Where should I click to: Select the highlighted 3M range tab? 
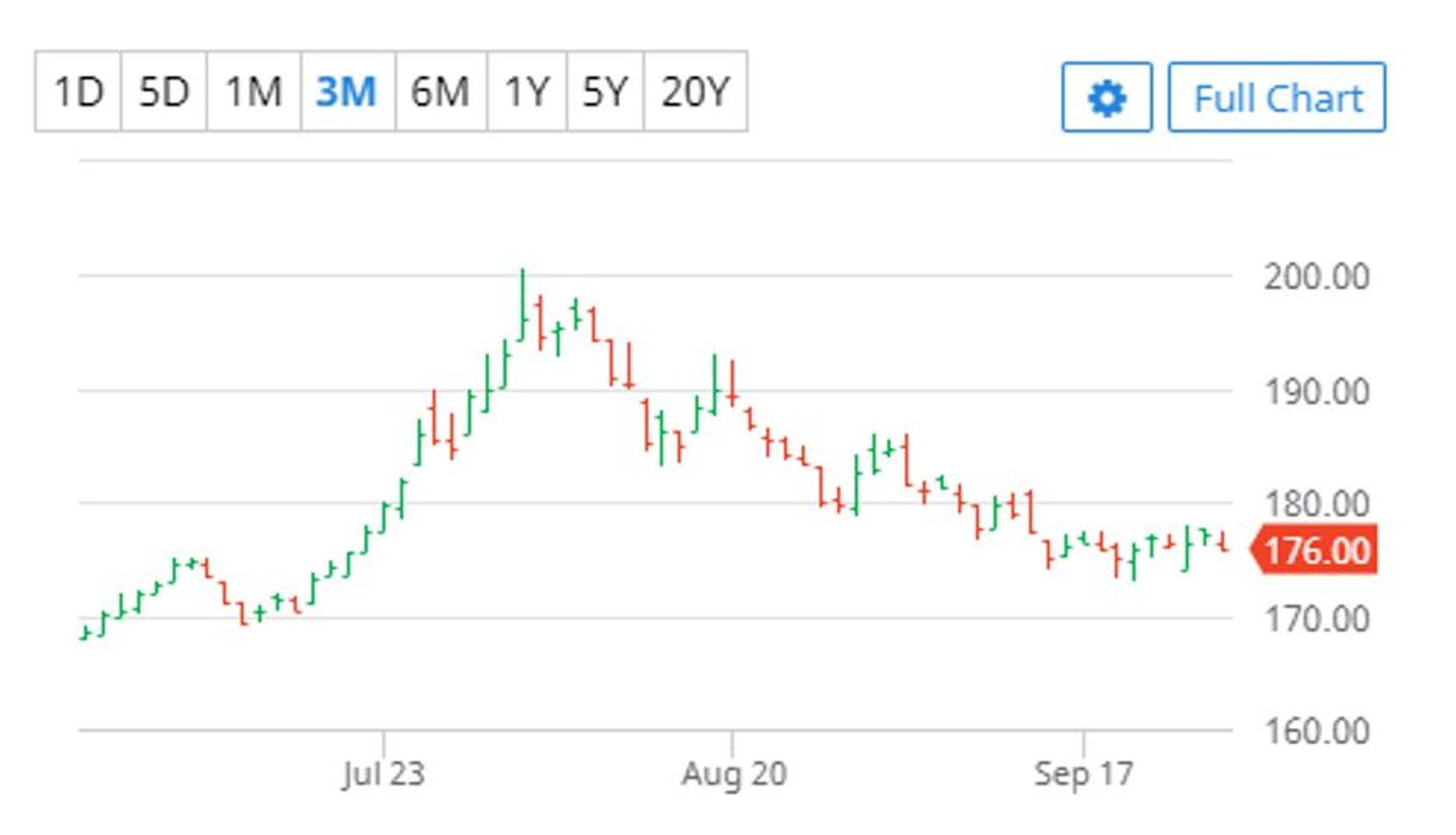[x=347, y=92]
